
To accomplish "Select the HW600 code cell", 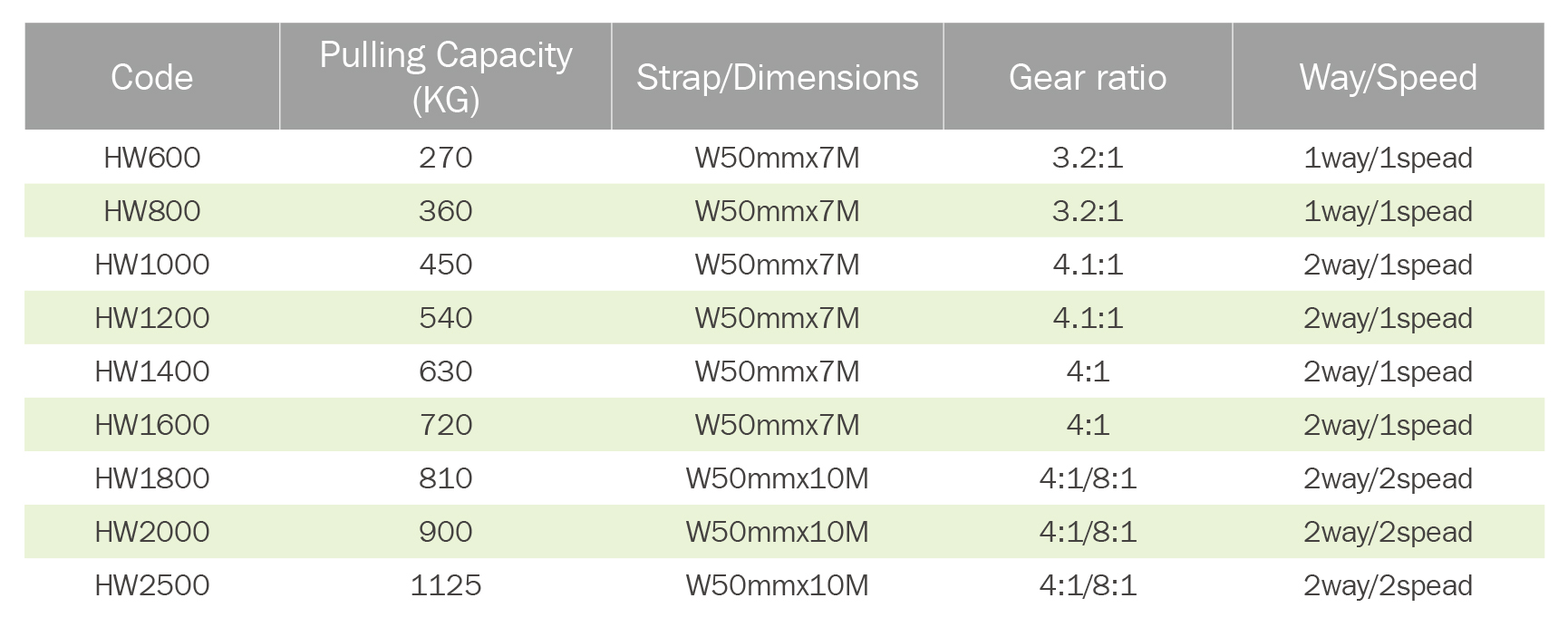I will point(151,158).
